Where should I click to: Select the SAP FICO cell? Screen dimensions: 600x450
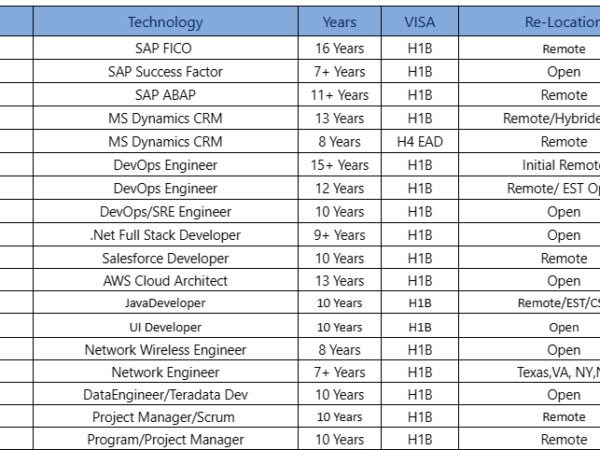point(165,48)
